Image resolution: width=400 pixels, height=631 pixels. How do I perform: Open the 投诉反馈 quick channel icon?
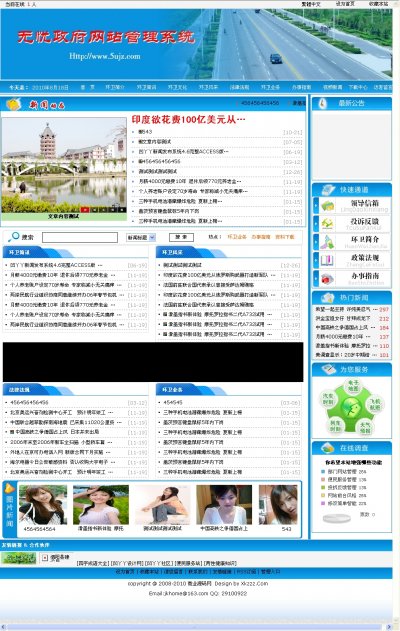pos(328,224)
